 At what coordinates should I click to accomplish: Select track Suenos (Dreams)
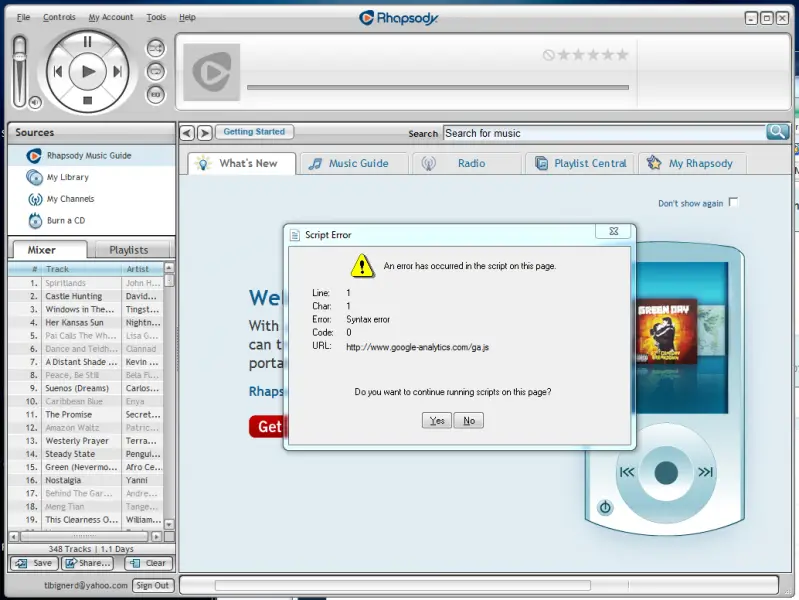pos(86,388)
